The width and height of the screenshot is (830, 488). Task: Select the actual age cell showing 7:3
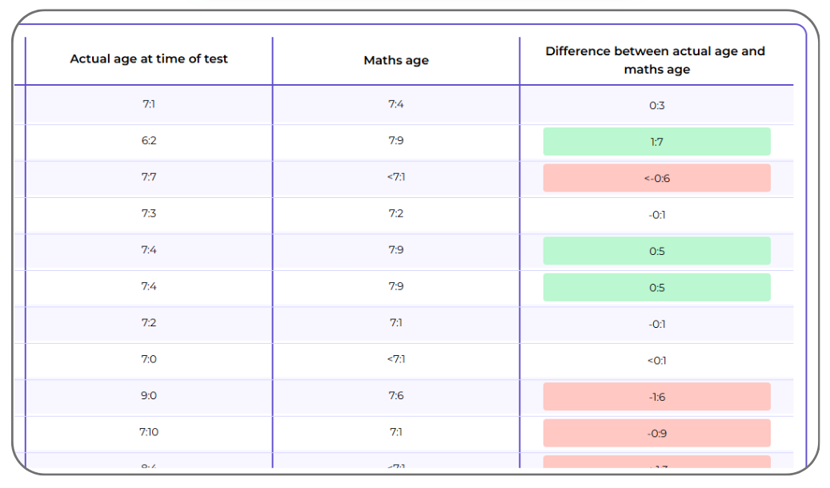(149, 214)
